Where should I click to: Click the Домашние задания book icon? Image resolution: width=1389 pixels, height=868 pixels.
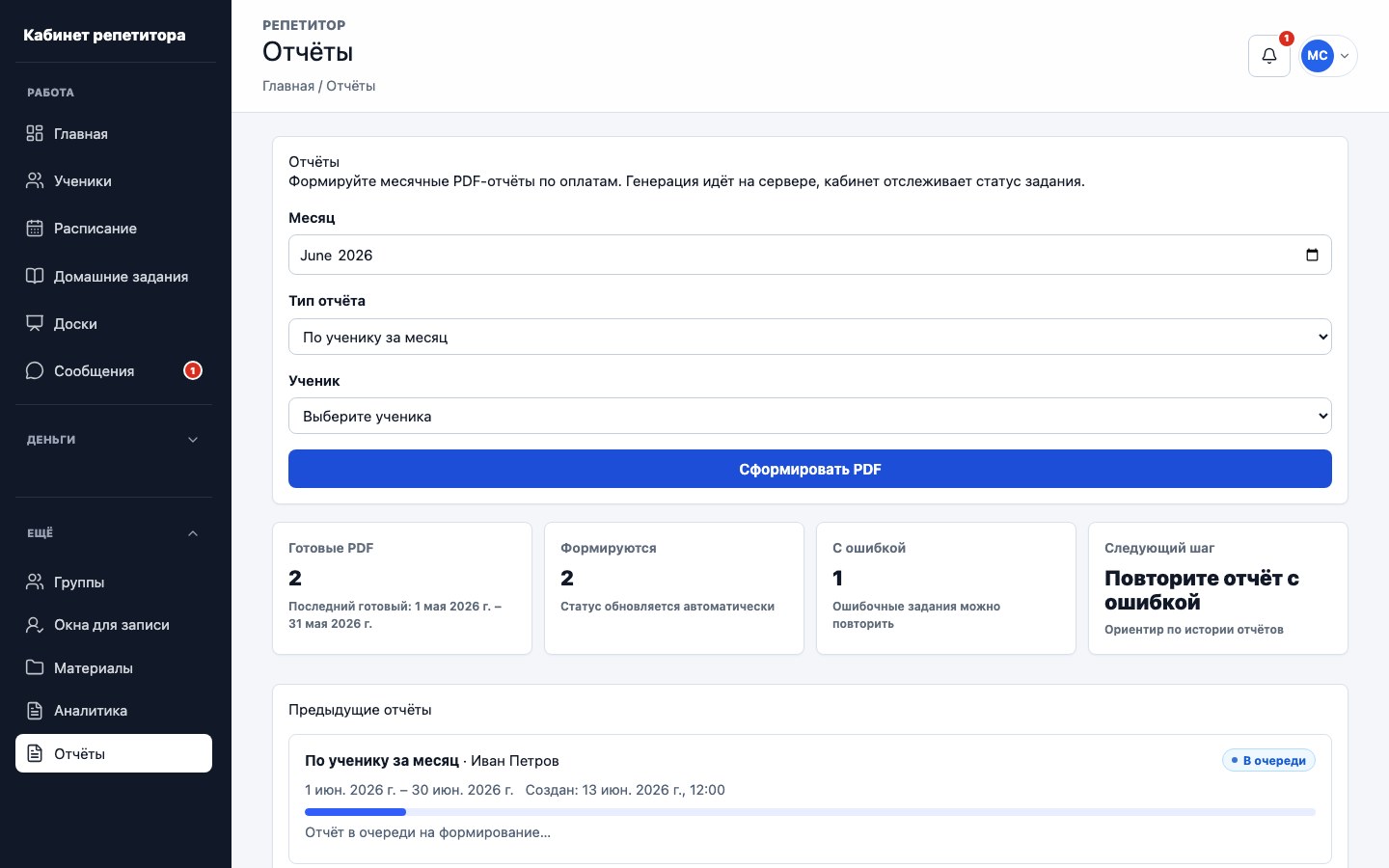pos(35,276)
